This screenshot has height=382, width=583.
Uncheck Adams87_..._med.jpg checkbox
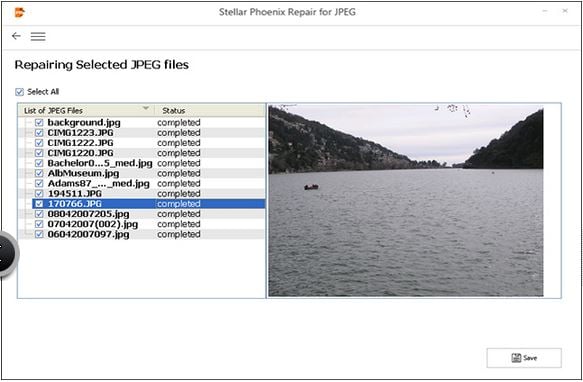tap(39, 183)
